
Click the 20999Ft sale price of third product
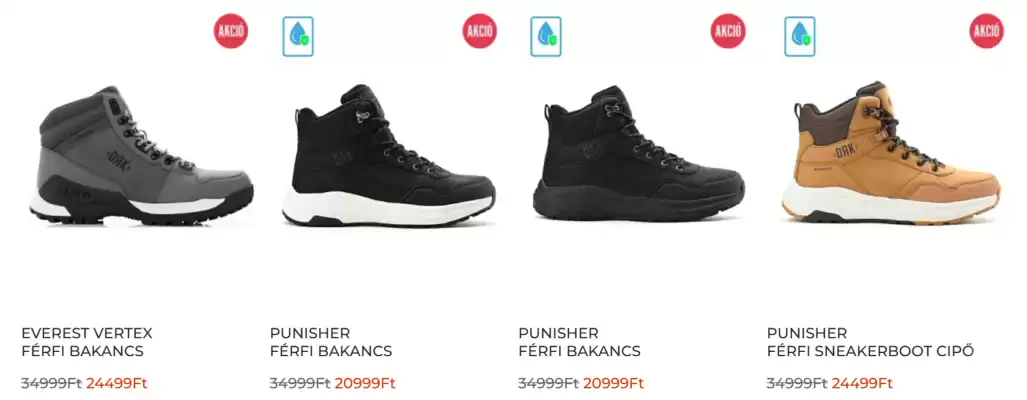coord(614,383)
